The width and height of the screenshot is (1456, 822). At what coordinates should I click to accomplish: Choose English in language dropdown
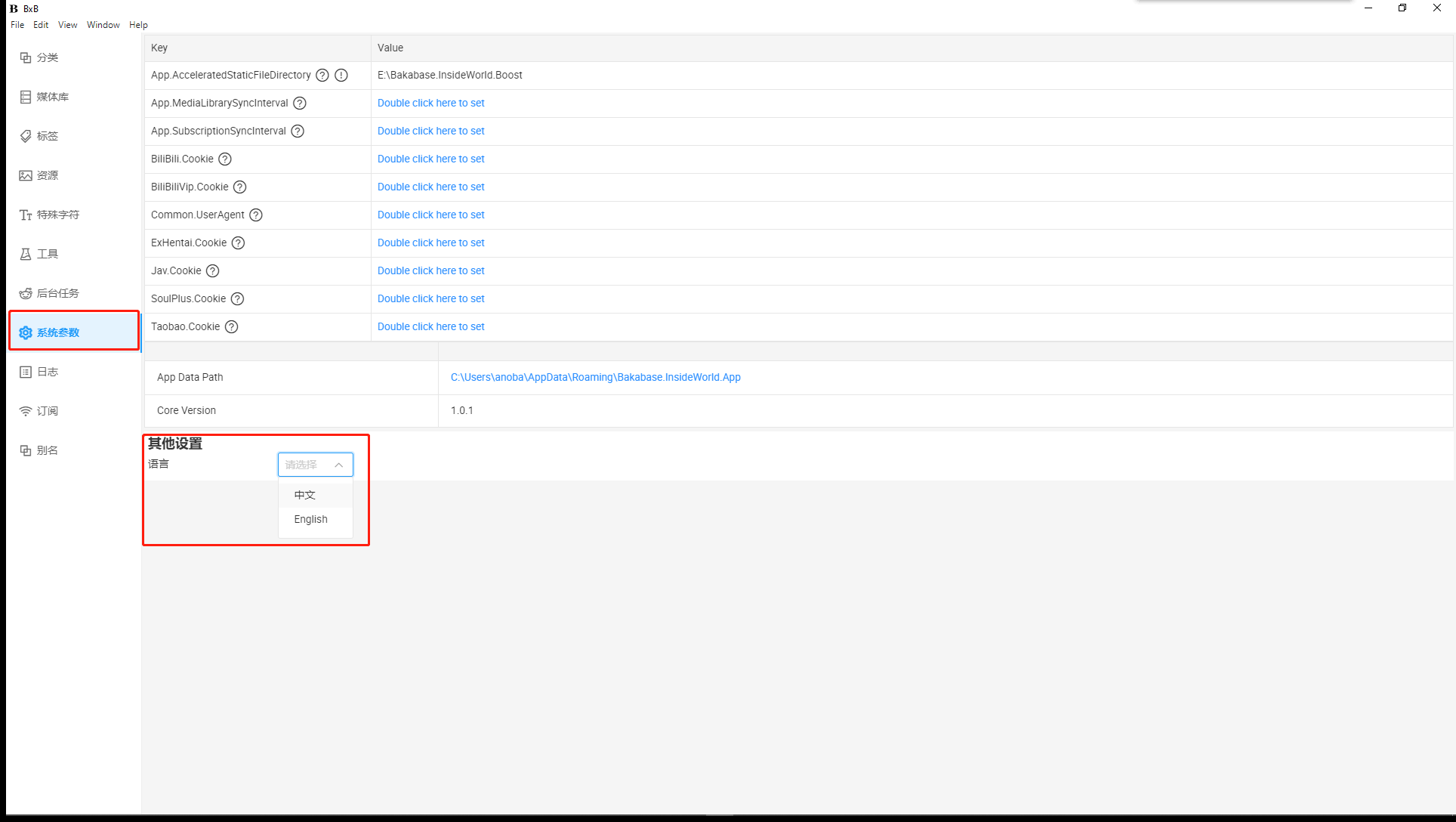tap(310, 519)
